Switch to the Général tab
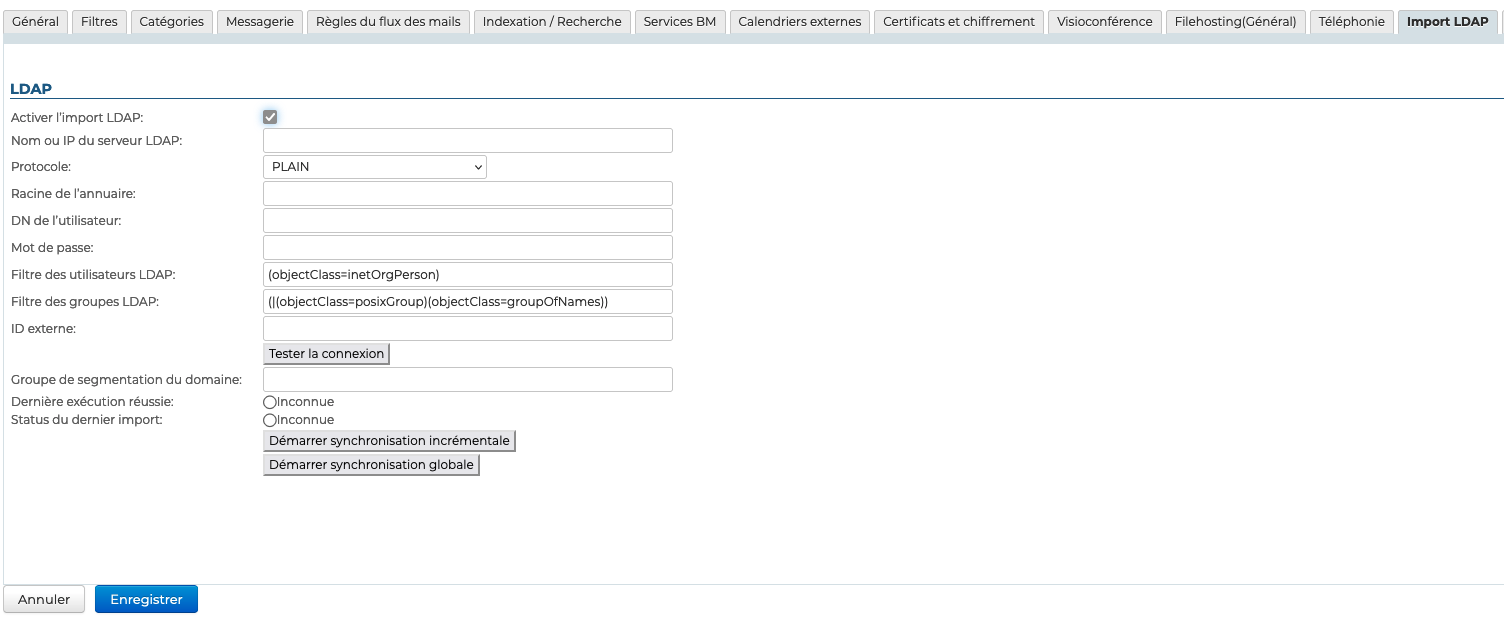Image resolution: width=1504 pixels, height=619 pixels. [35, 22]
